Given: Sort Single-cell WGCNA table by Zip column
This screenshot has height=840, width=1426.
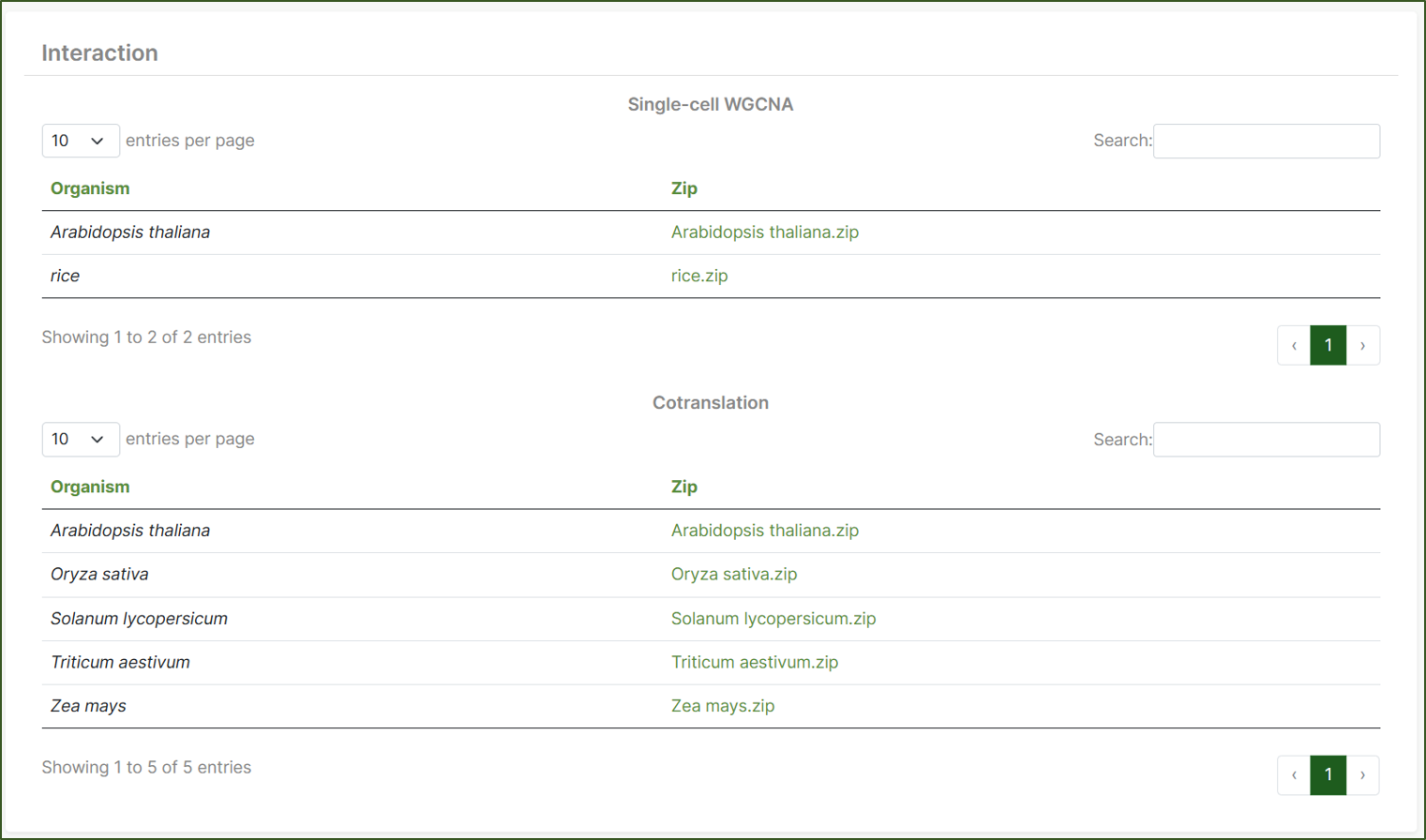Looking at the screenshot, I should (x=683, y=188).
